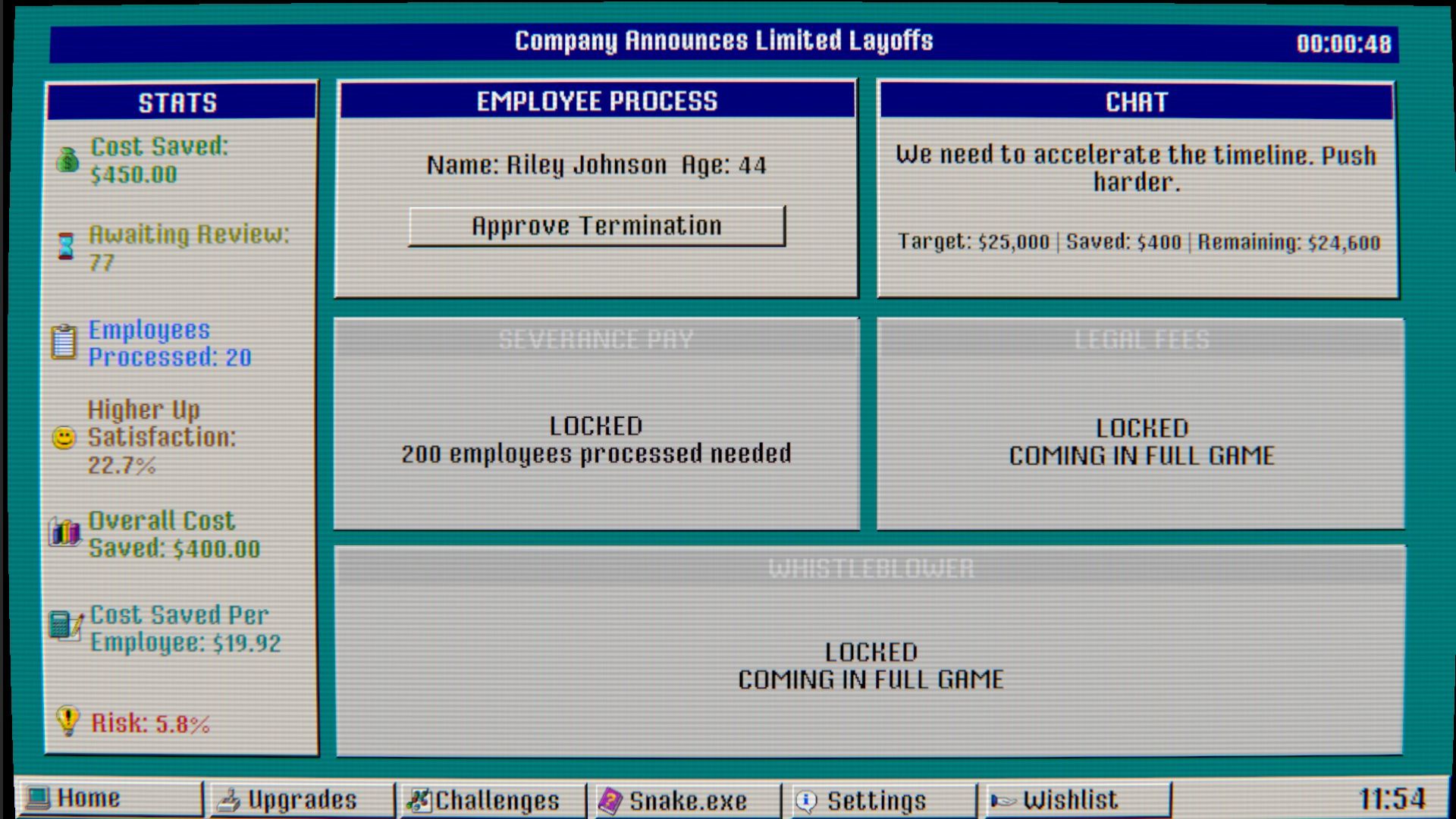Click the calculator Cost Saved Per Employee icon
The width and height of the screenshot is (1456, 819).
click(x=64, y=626)
